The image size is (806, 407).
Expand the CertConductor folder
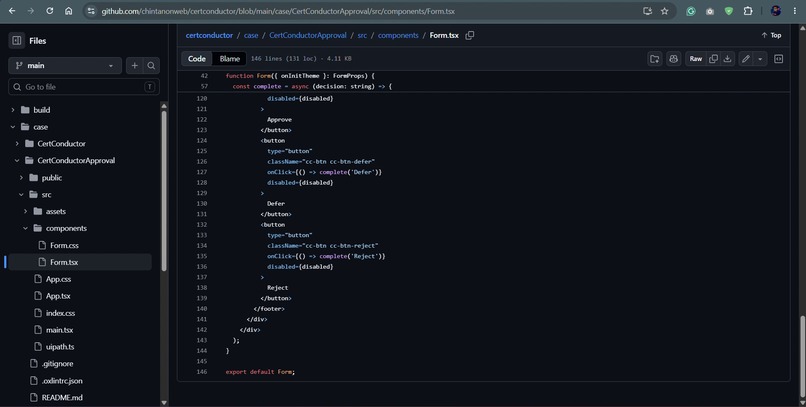(x=17, y=144)
